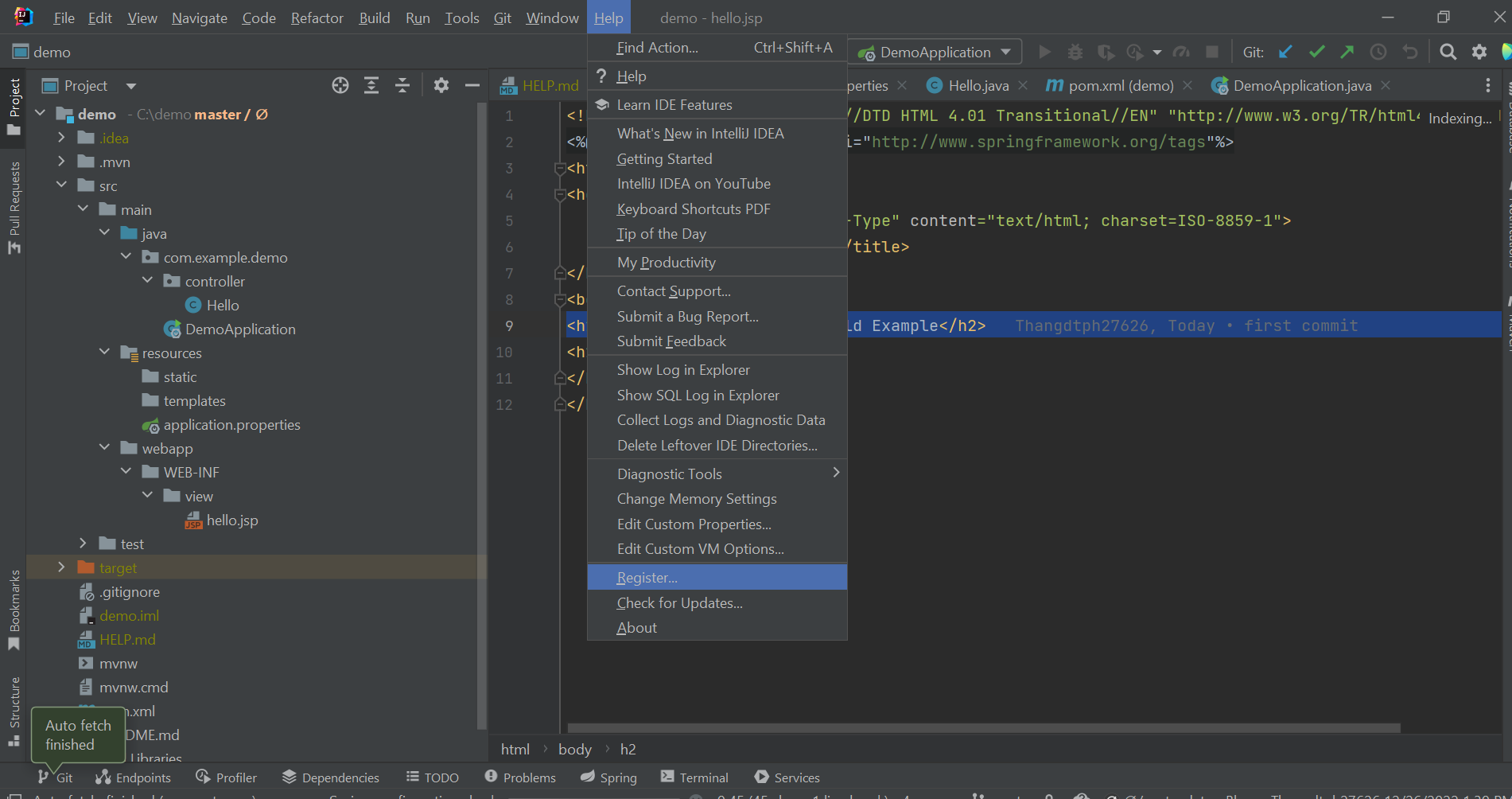Click Tip of the Day menu entry
This screenshot has width=1512, height=799.
coord(717,234)
